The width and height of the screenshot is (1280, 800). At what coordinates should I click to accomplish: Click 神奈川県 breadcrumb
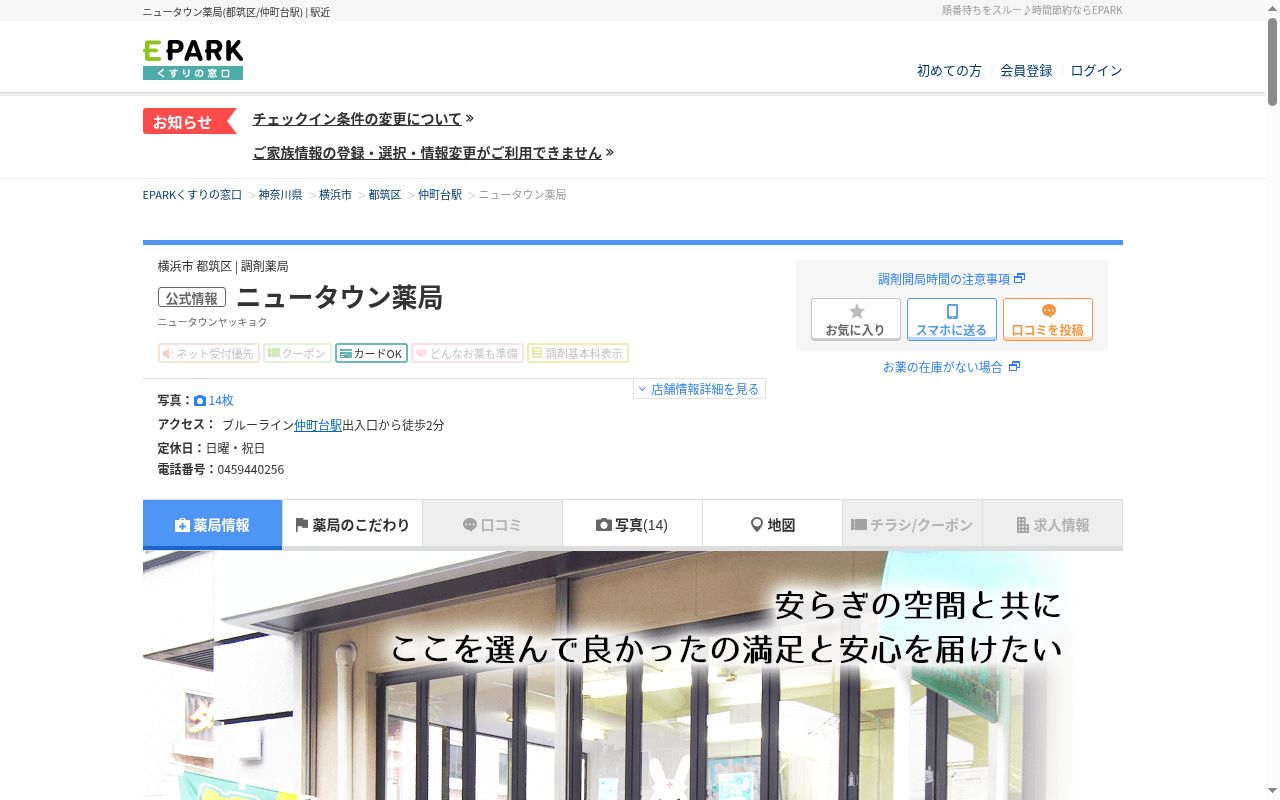[280, 195]
